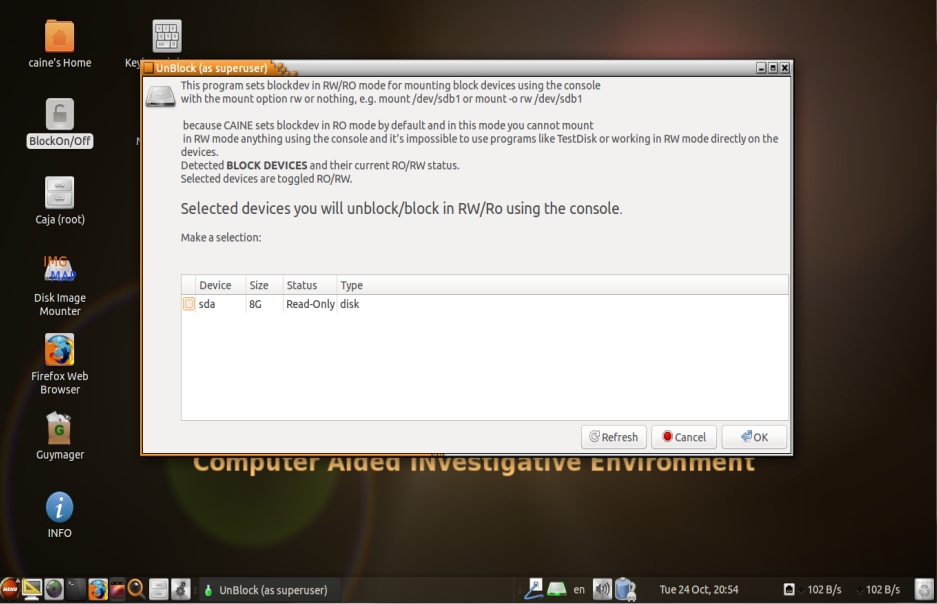Image resolution: width=937 pixels, height=604 pixels.
Task: Sort by the Status column header
Action: coord(310,285)
